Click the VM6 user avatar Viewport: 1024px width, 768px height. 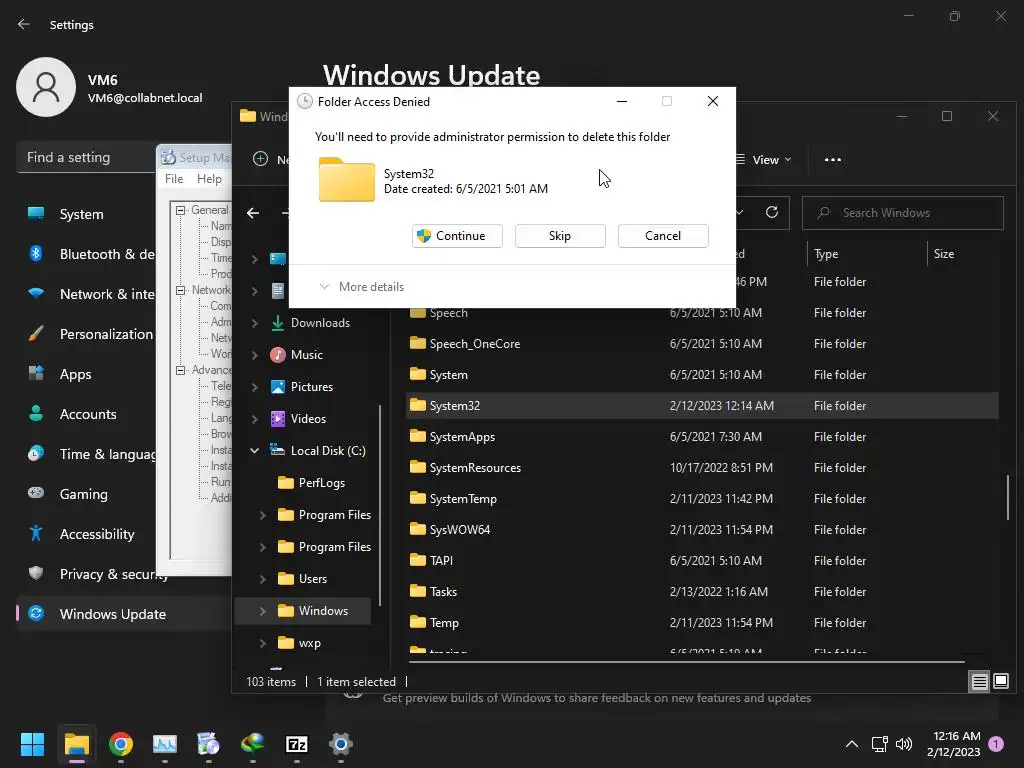coord(46,87)
